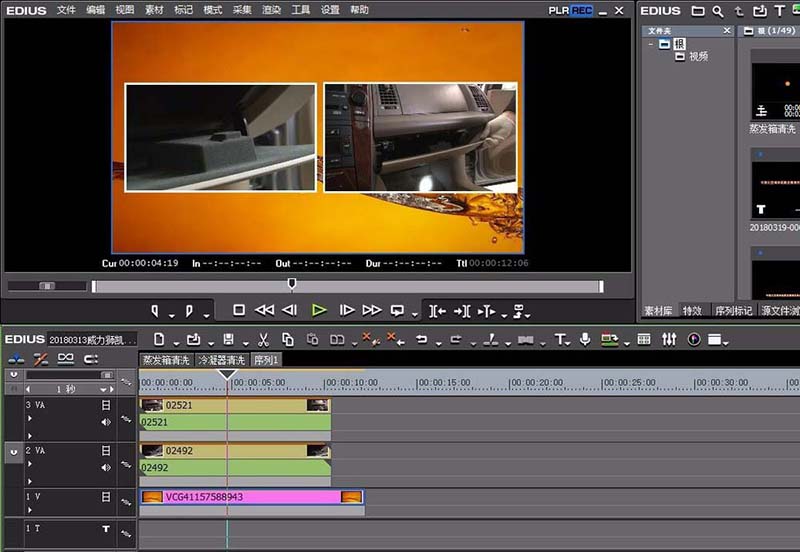Select the 冷凝器清洗 sequence tab
This screenshot has height=552, width=800.
(221, 359)
